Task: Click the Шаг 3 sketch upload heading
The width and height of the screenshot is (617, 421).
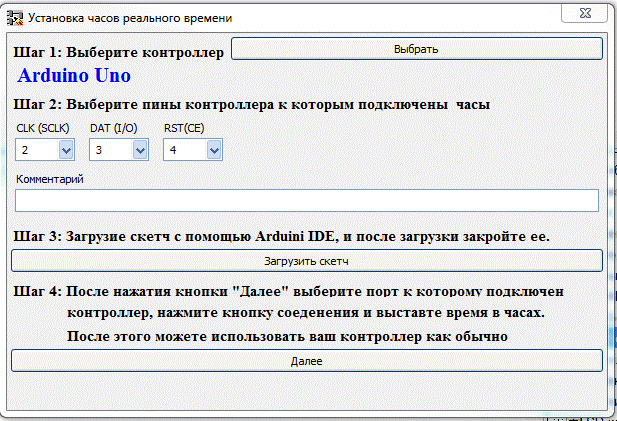Action: coord(281,236)
